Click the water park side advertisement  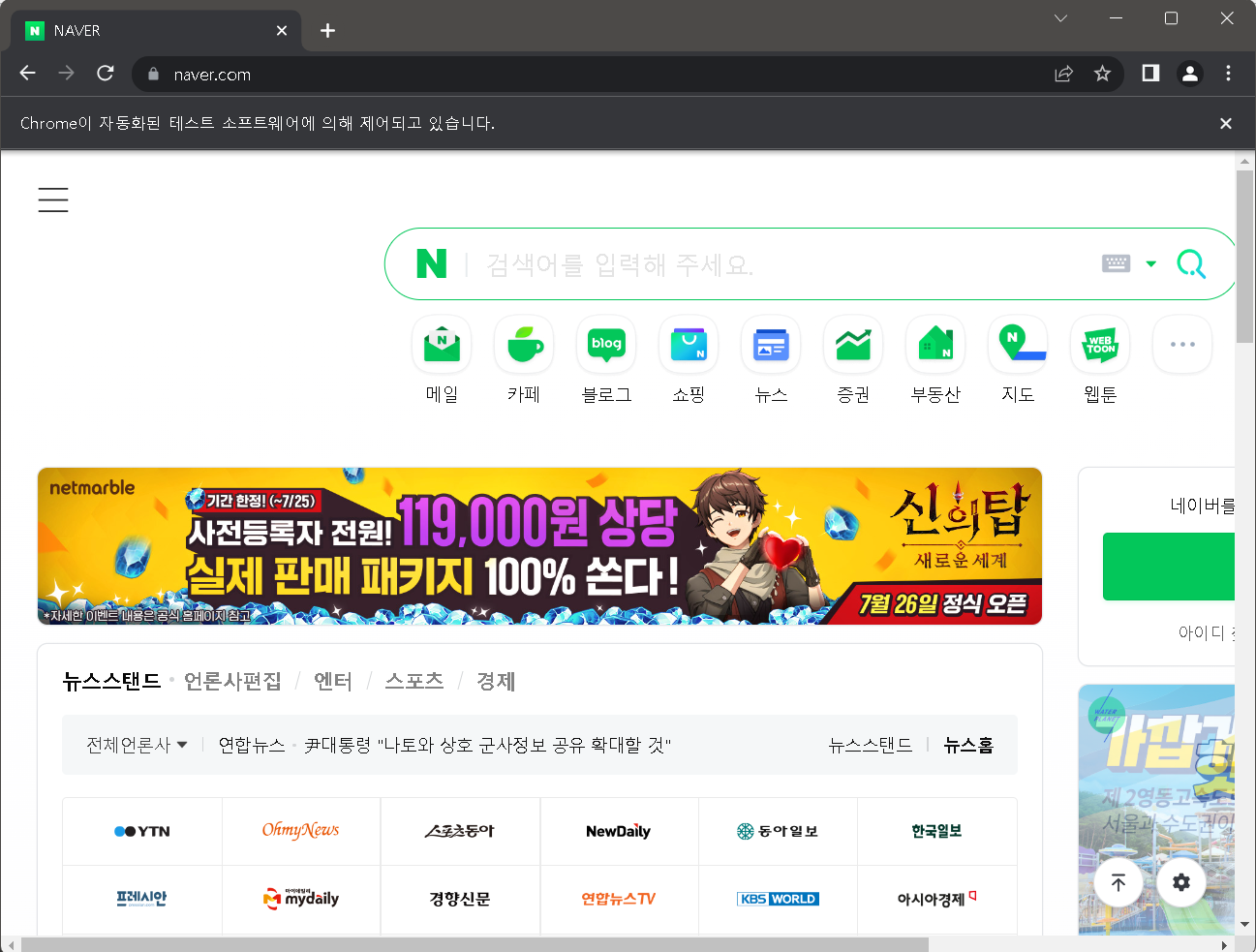point(1156,810)
